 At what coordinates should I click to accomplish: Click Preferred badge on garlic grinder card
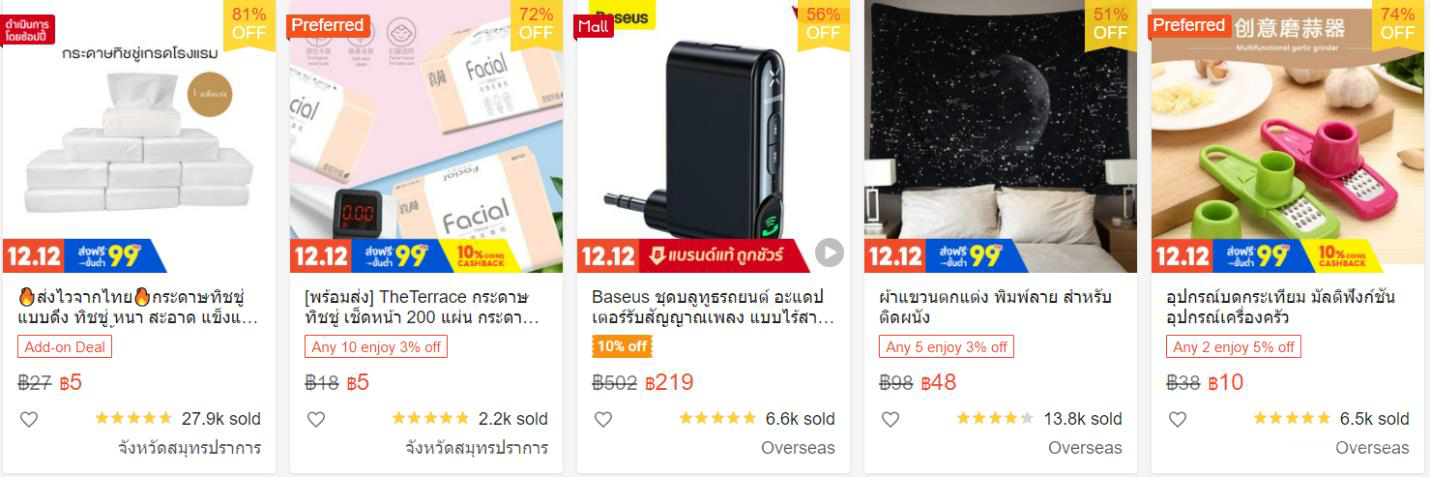pos(1189,25)
